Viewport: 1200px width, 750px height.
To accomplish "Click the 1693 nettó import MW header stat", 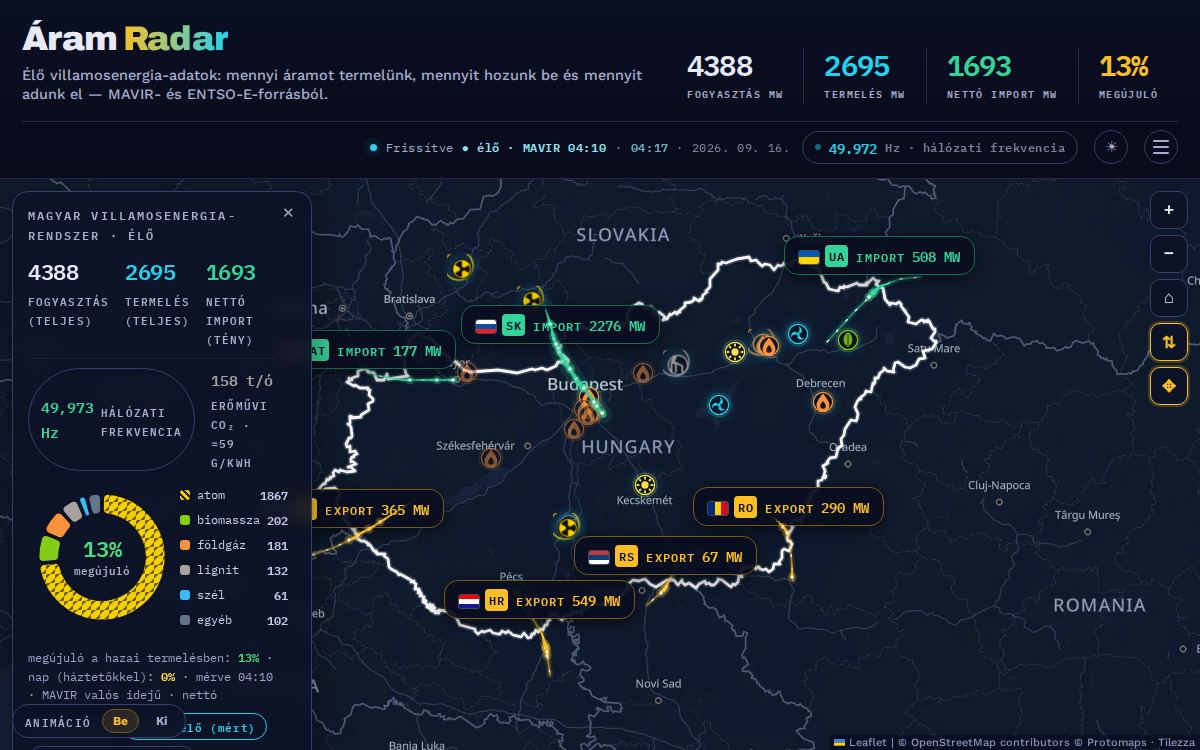I will point(1001,76).
